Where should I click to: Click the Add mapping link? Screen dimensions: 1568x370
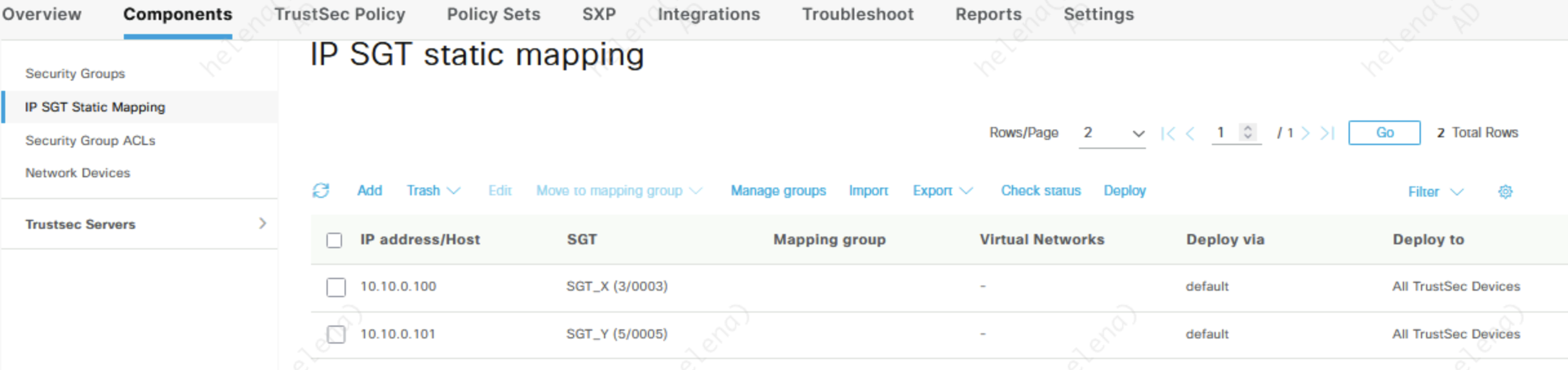click(370, 191)
